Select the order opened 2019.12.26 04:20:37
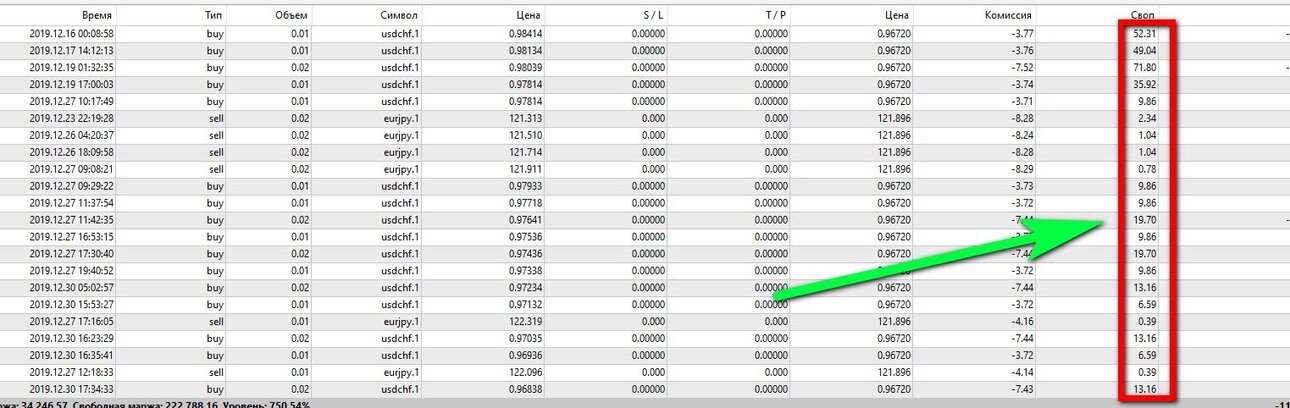The width and height of the screenshot is (1290, 408). tap(645, 136)
